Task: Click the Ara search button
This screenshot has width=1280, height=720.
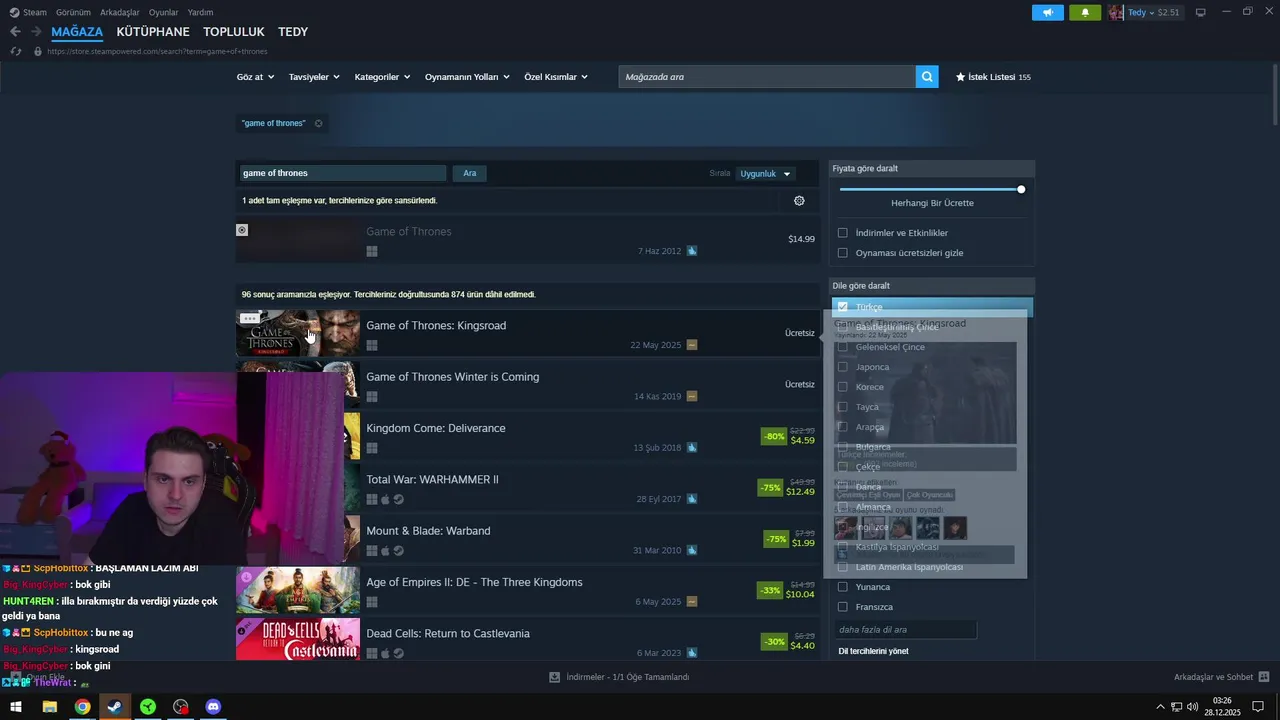Action: (x=470, y=173)
